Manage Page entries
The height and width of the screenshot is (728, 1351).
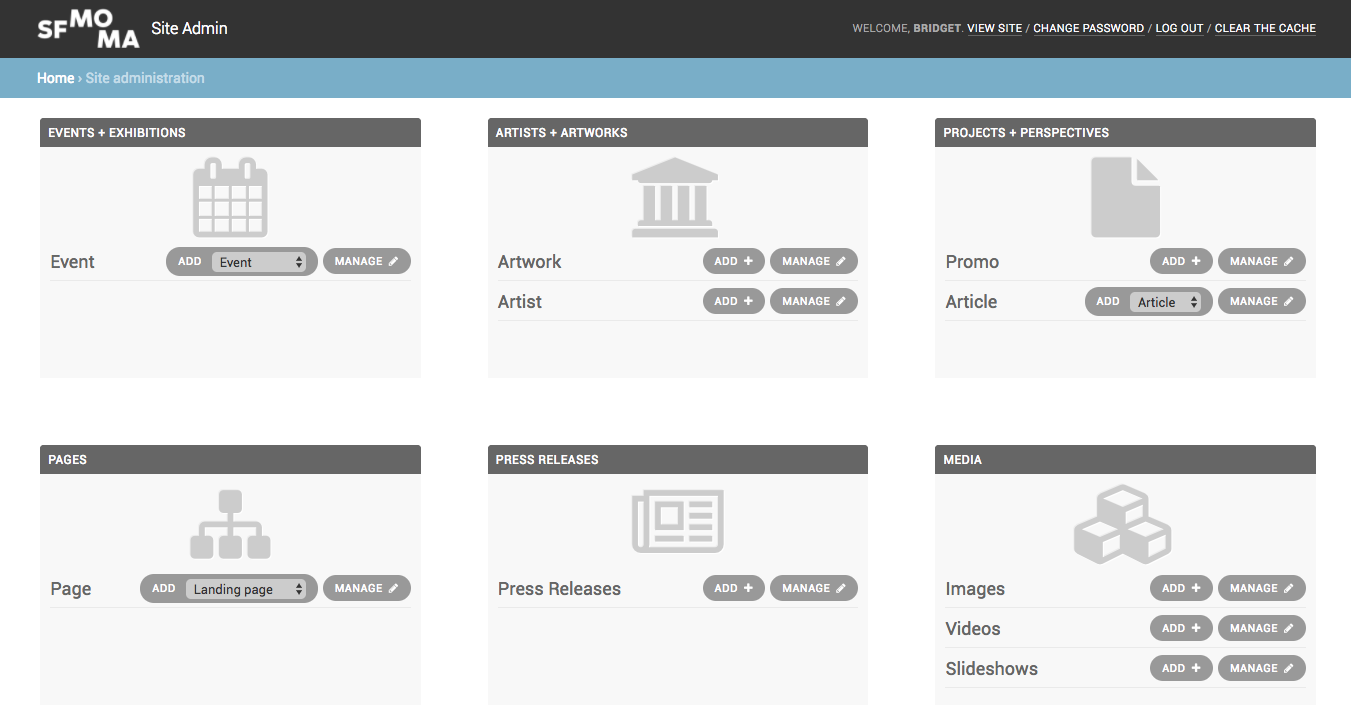[367, 589]
